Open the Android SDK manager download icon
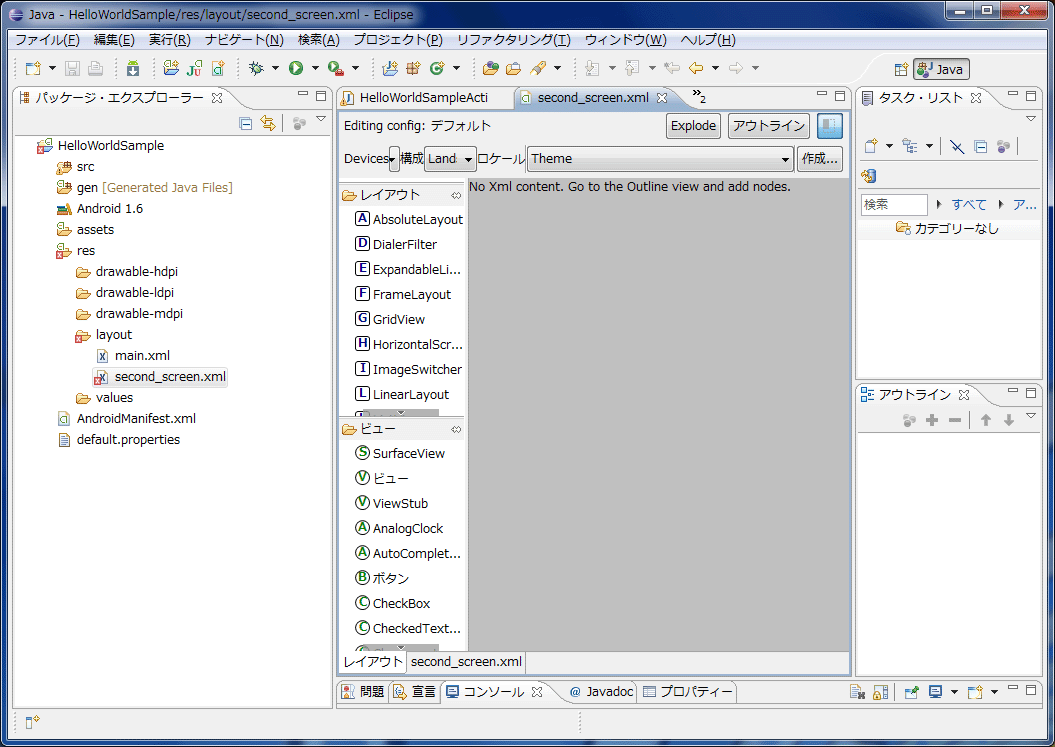This screenshot has width=1055, height=747. [x=133, y=68]
